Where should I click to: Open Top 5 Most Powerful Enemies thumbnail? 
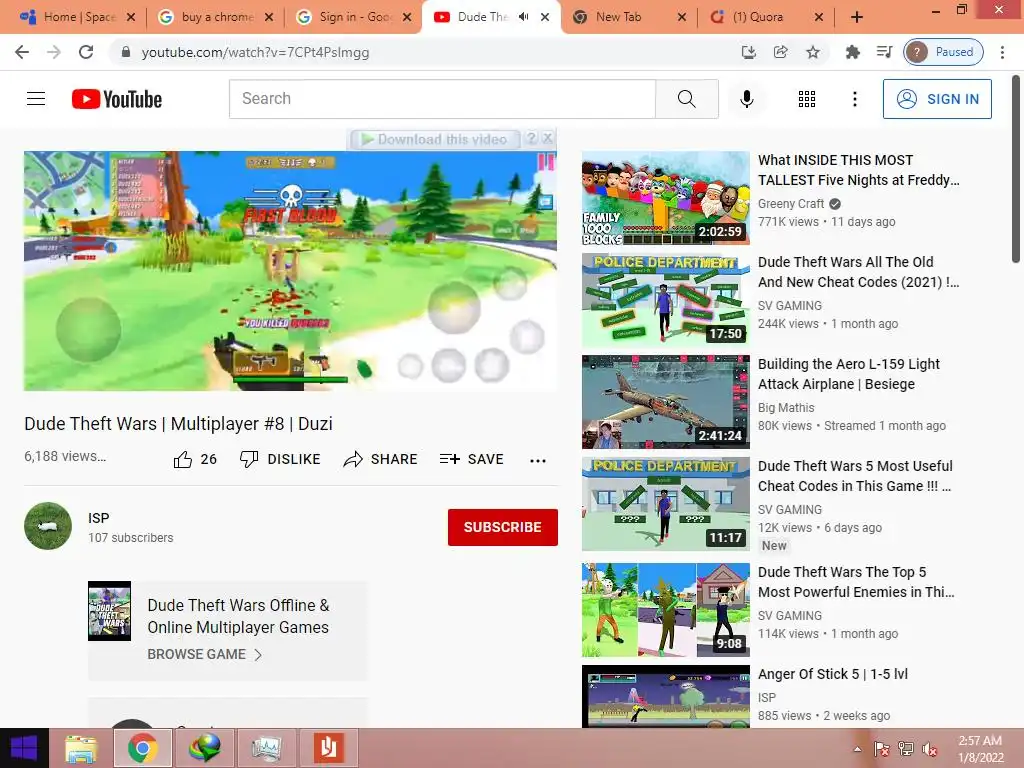click(665, 609)
